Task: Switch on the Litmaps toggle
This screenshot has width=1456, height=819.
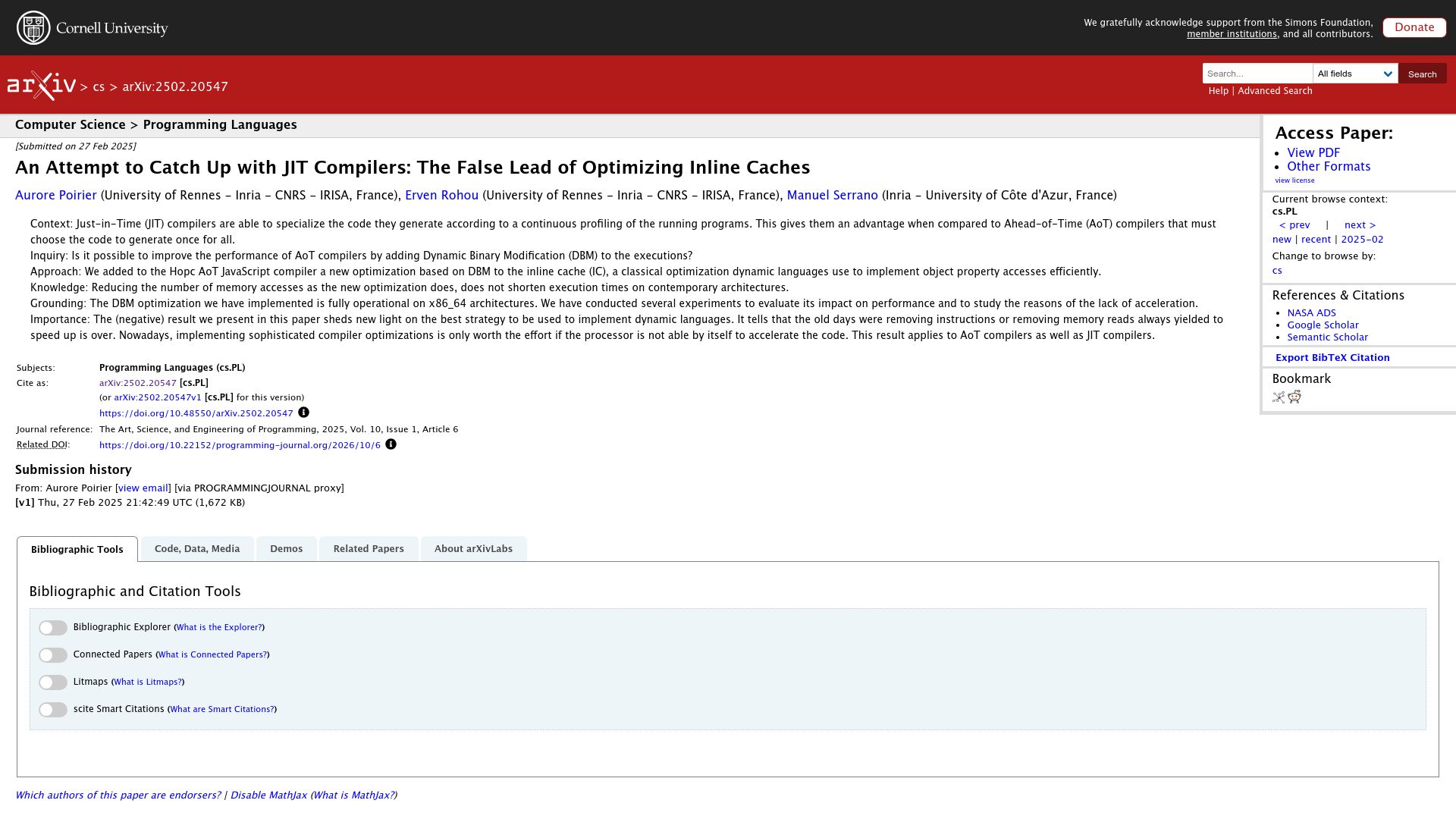Action: (53, 682)
